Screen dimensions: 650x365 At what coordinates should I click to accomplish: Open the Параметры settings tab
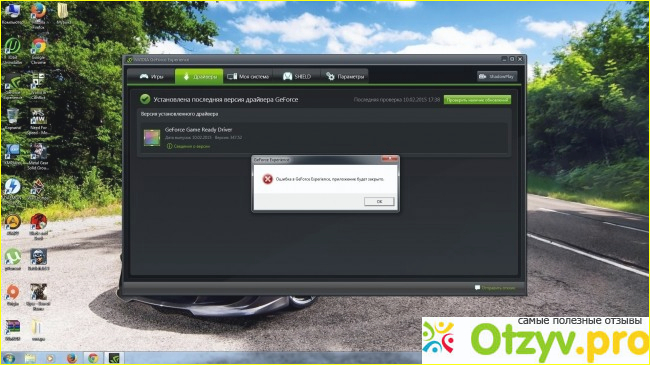coord(345,76)
